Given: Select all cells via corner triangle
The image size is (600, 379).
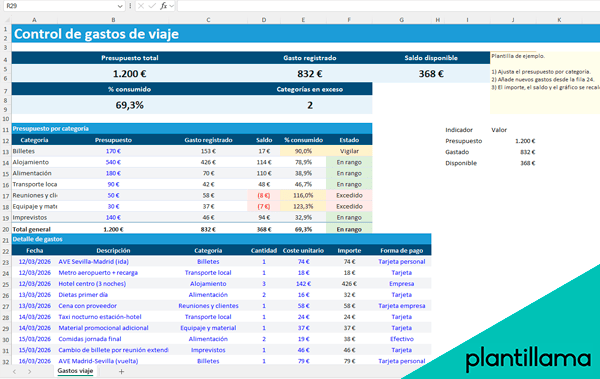Looking at the screenshot, I should click(7, 20).
